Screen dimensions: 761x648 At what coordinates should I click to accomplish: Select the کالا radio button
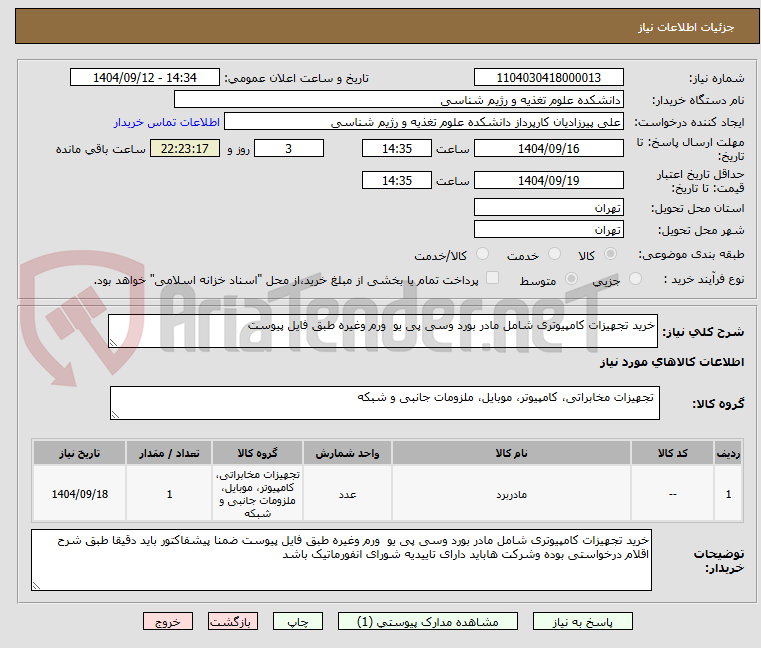(x=611, y=254)
